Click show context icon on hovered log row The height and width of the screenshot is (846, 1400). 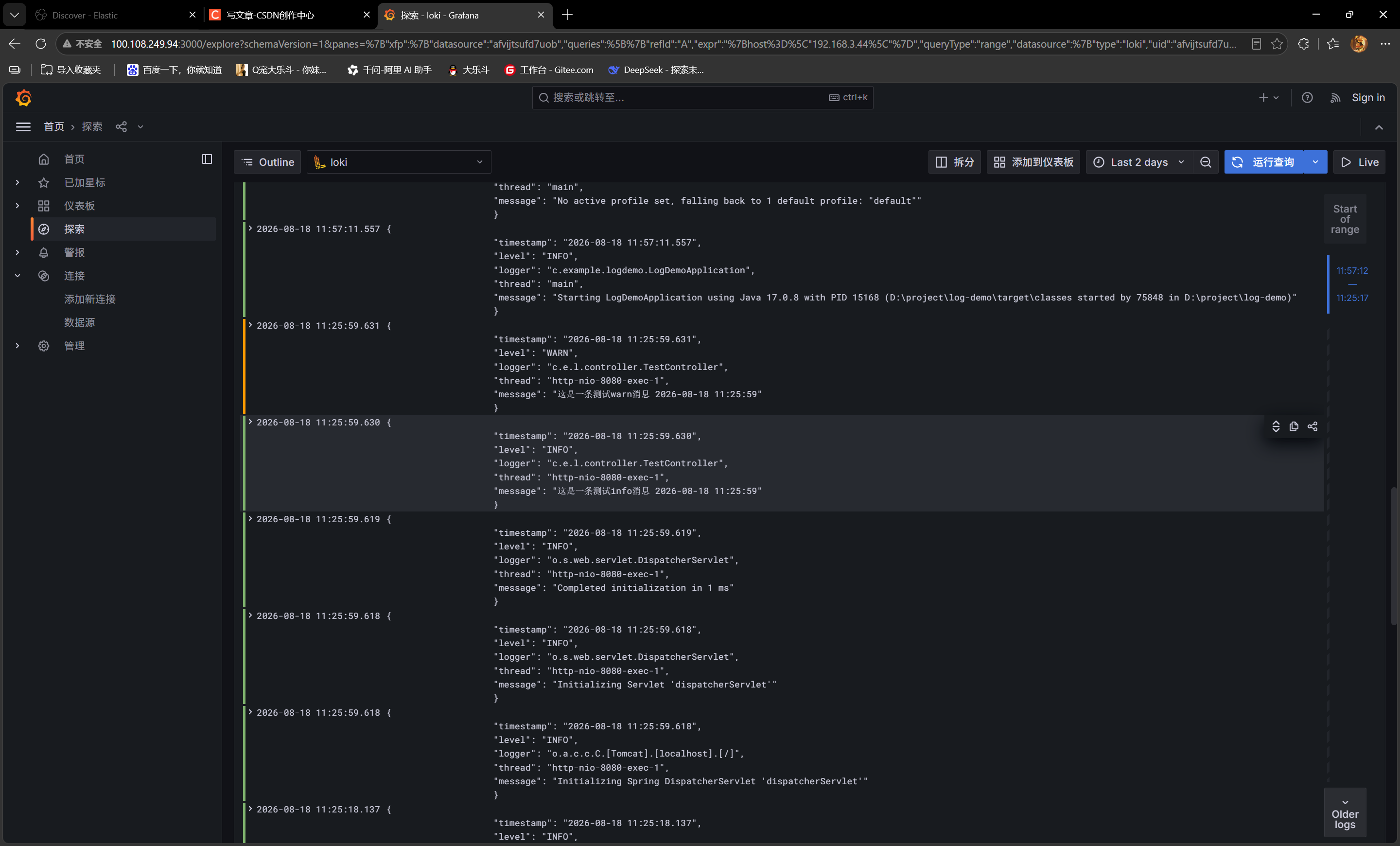[x=1276, y=426]
